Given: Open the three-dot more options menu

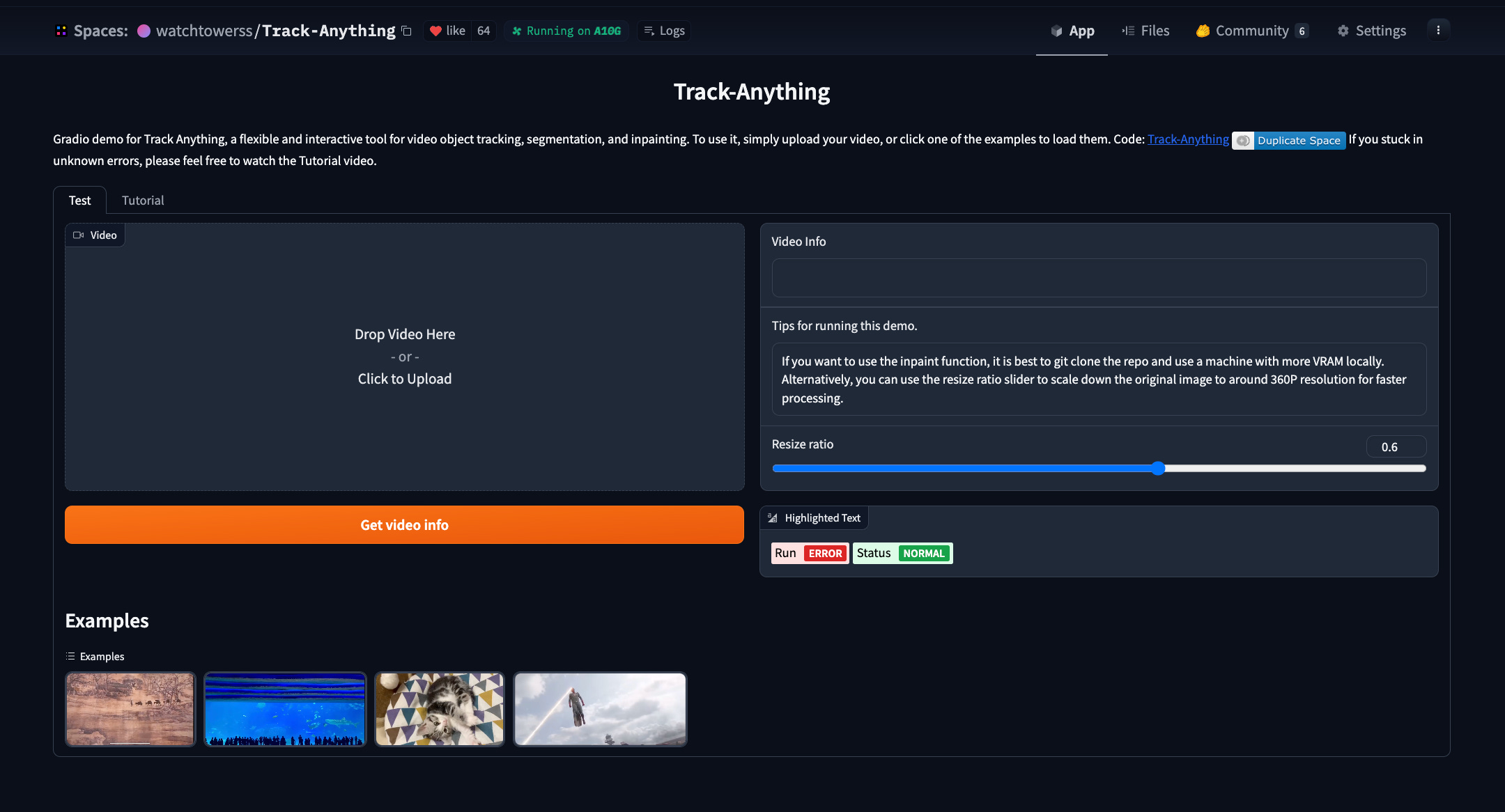Looking at the screenshot, I should point(1438,30).
